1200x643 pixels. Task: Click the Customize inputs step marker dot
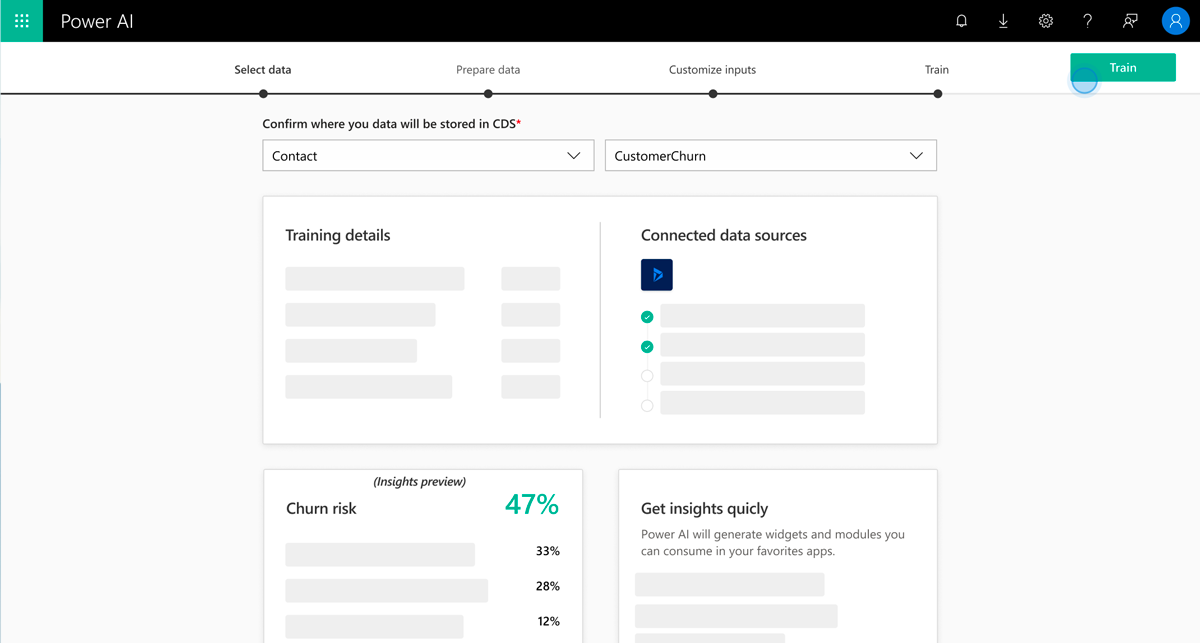pyautogui.click(x=713, y=94)
